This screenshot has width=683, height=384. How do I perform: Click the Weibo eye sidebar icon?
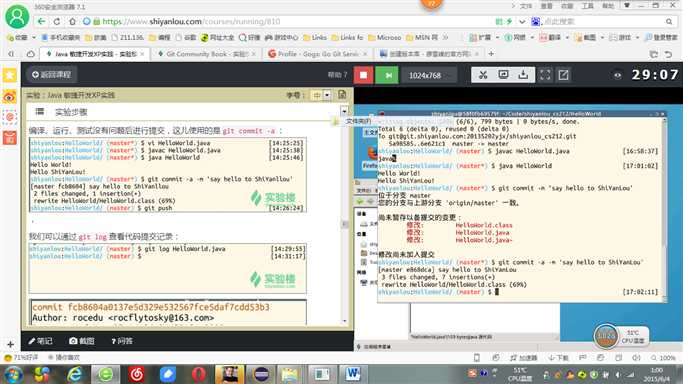[x=10, y=96]
